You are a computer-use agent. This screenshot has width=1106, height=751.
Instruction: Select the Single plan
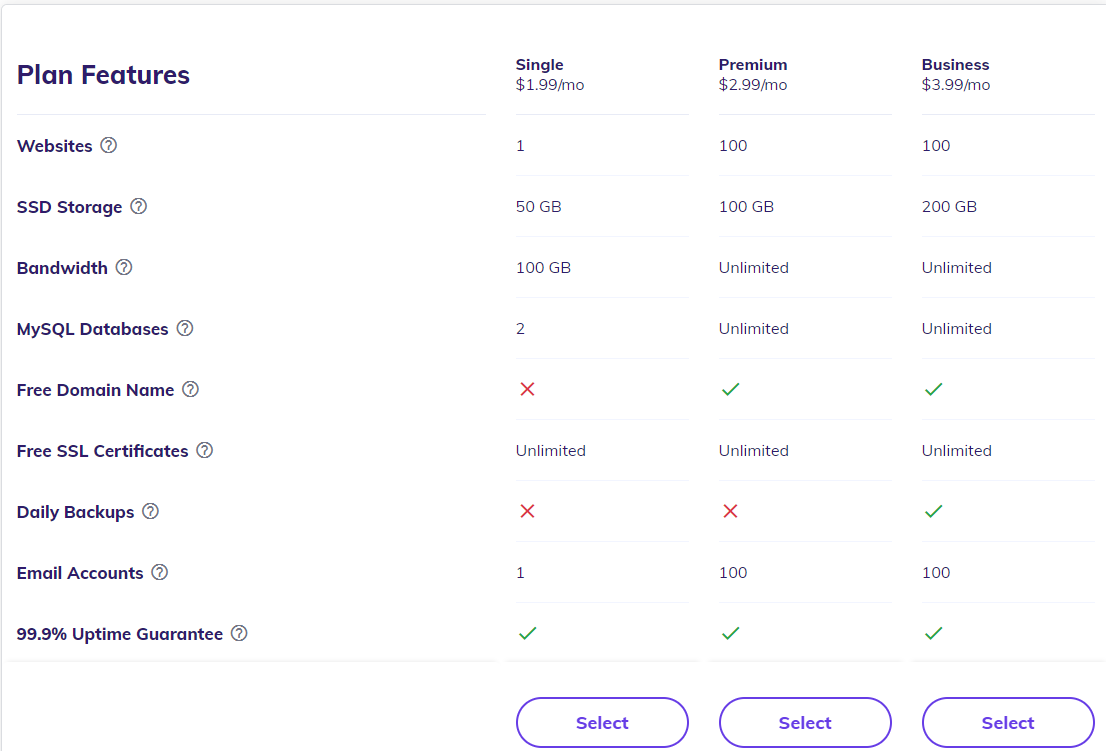602,722
